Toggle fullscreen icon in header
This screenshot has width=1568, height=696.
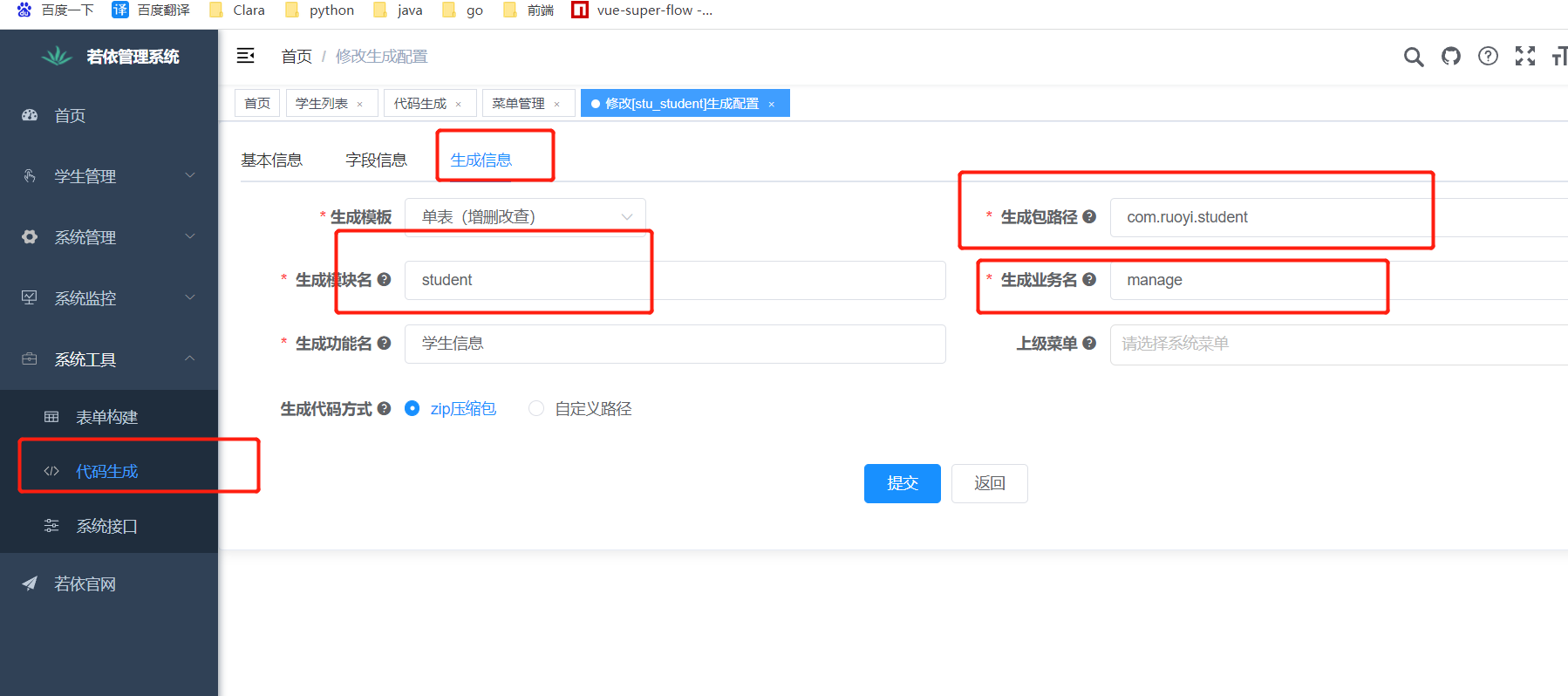1525,57
